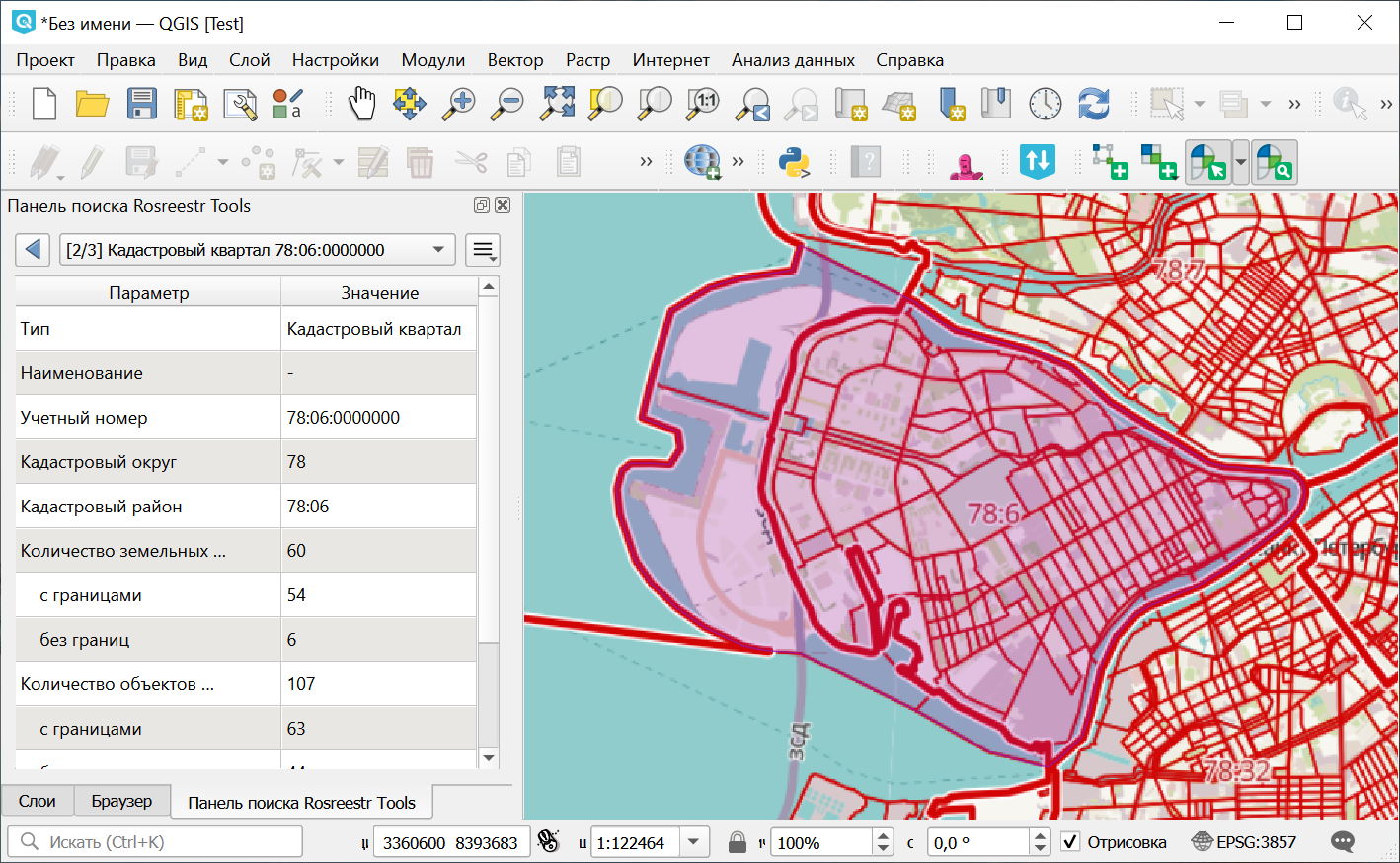
Task: Increase magnification with up stepper
Action: (884, 835)
